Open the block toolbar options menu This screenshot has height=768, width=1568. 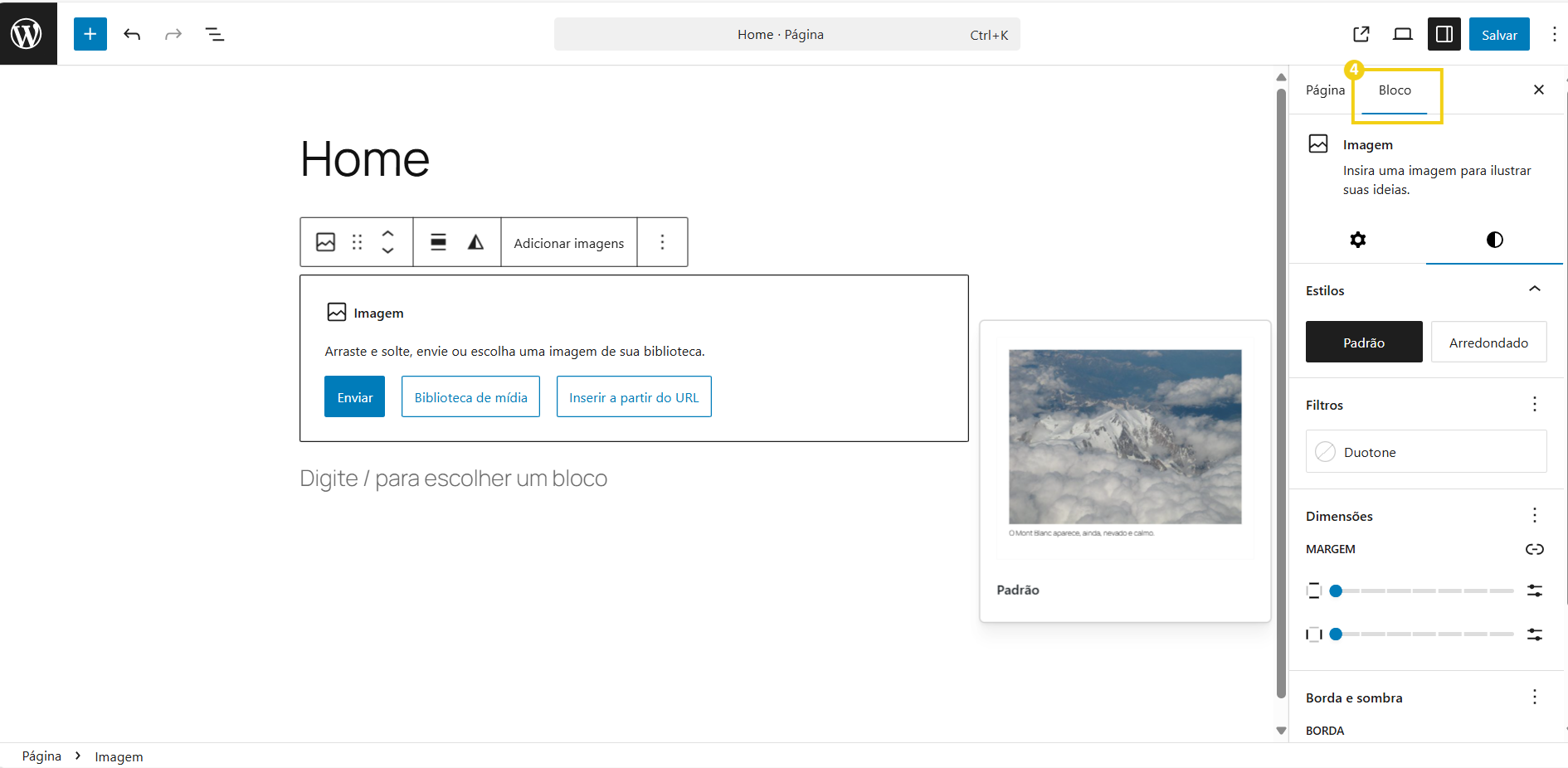(662, 242)
